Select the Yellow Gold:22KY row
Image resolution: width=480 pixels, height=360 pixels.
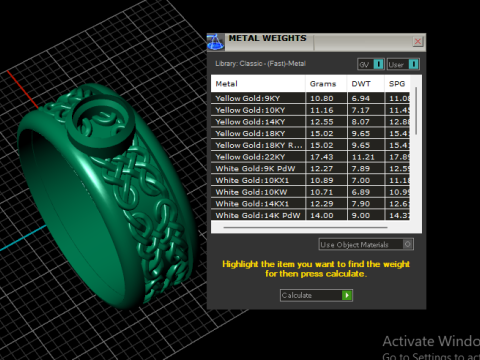click(310, 157)
